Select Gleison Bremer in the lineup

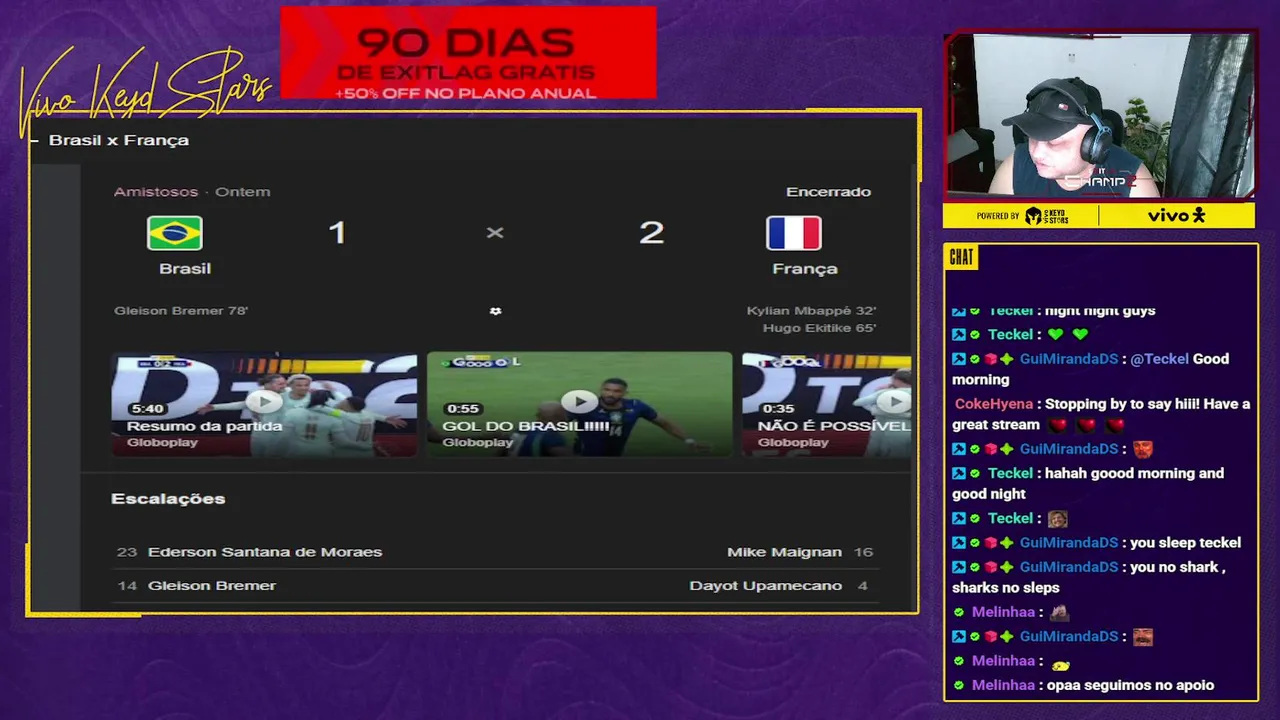point(212,585)
